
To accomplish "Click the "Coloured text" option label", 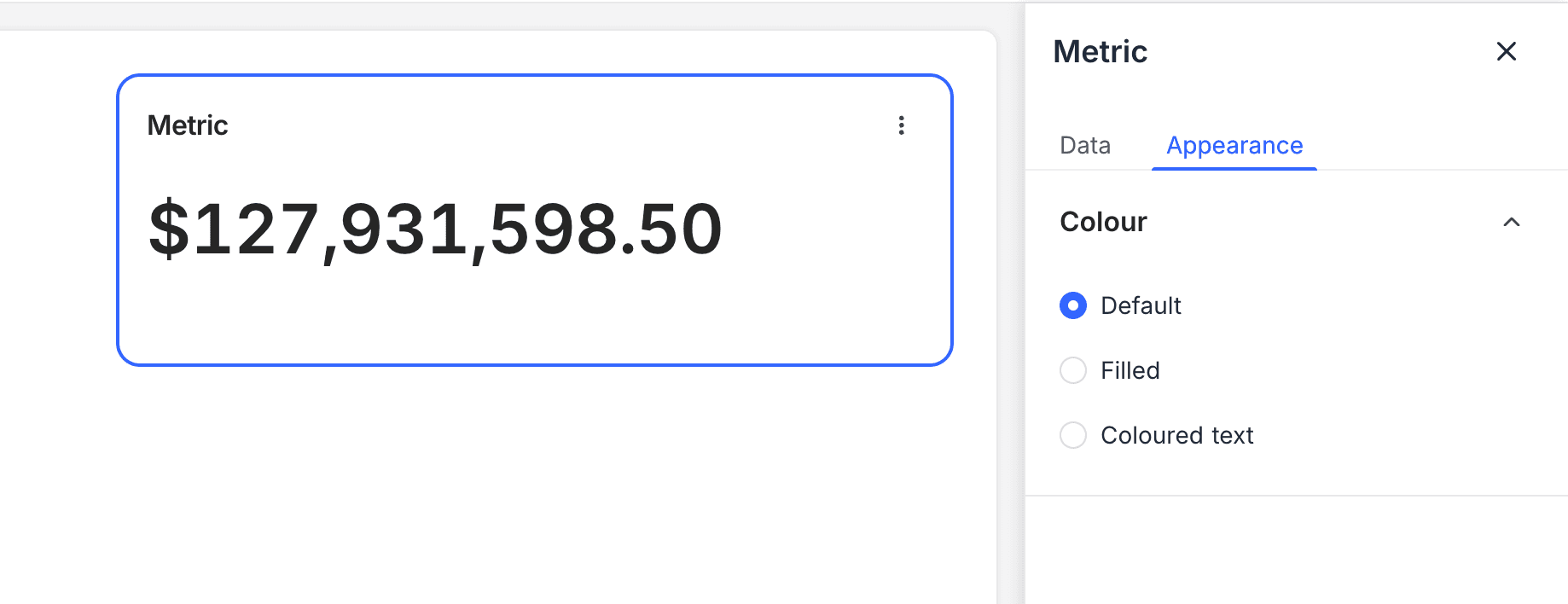I will tap(1176, 435).
